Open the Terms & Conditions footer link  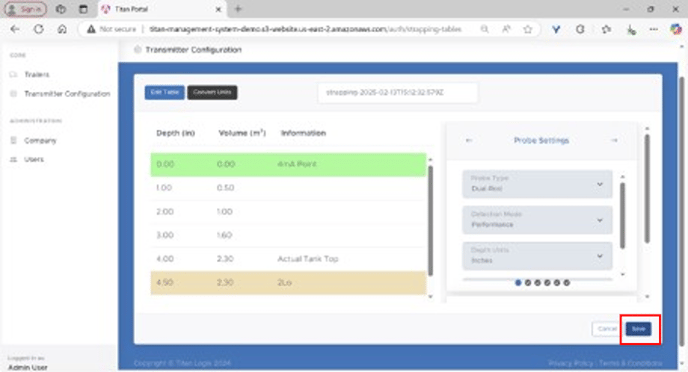point(631,363)
